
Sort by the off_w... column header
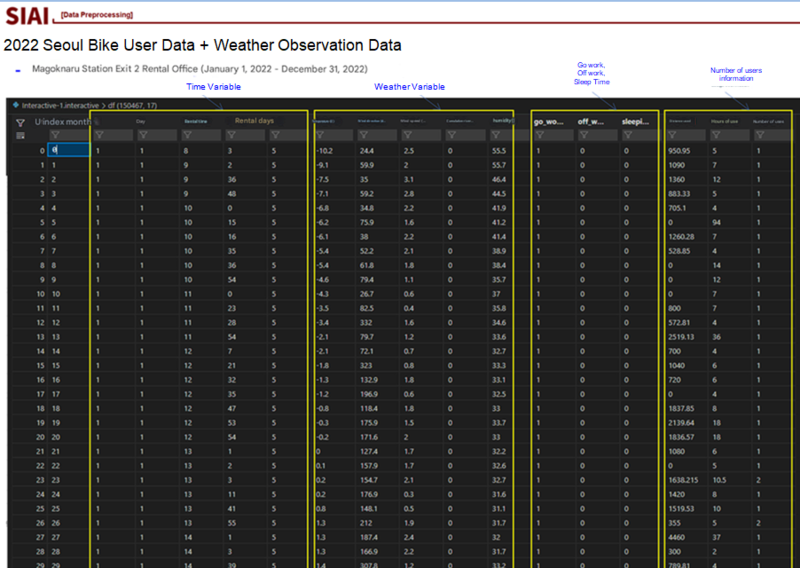click(x=594, y=121)
